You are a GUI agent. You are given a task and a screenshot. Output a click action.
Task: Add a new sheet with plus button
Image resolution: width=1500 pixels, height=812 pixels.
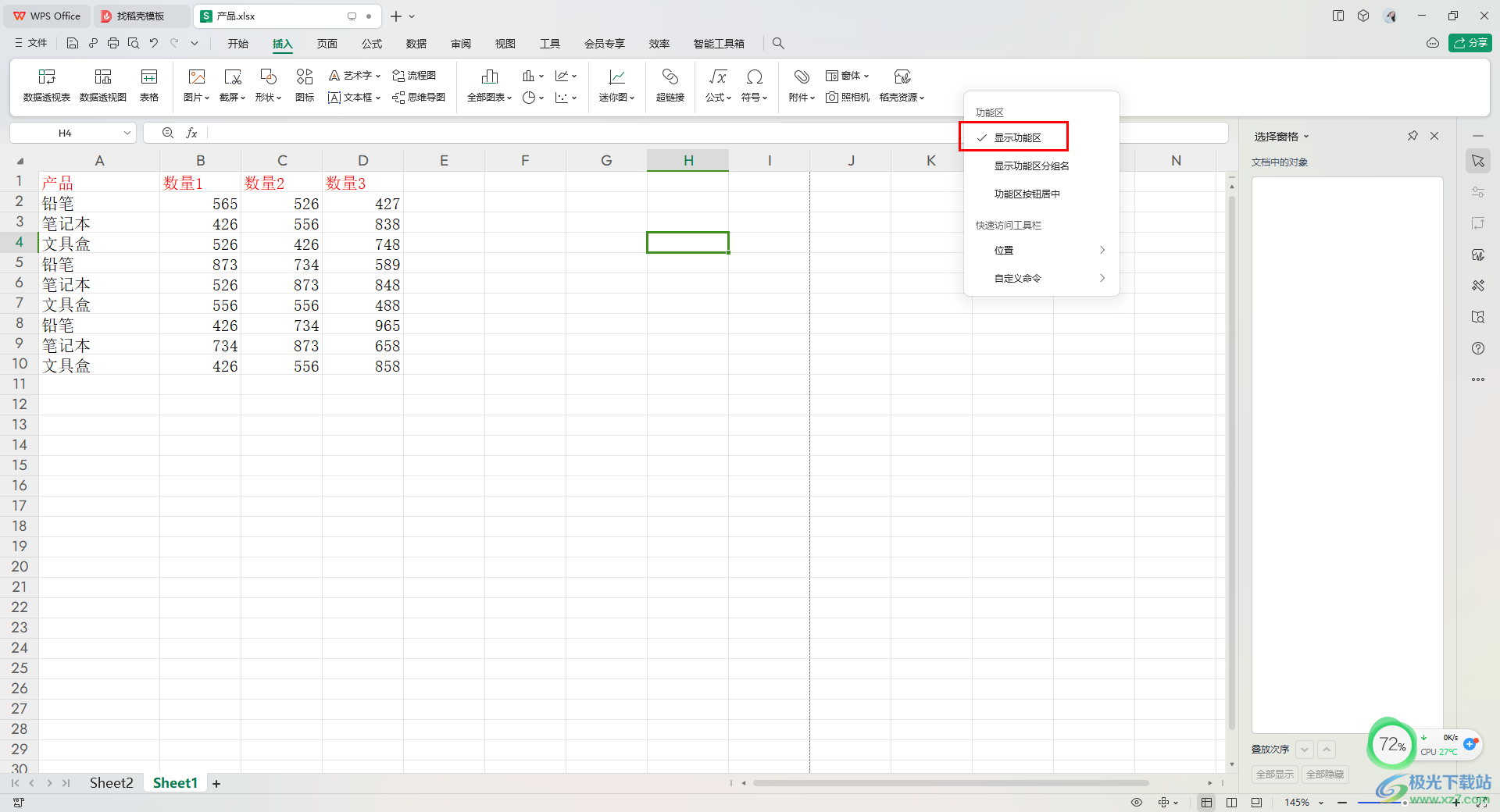(216, 784)
